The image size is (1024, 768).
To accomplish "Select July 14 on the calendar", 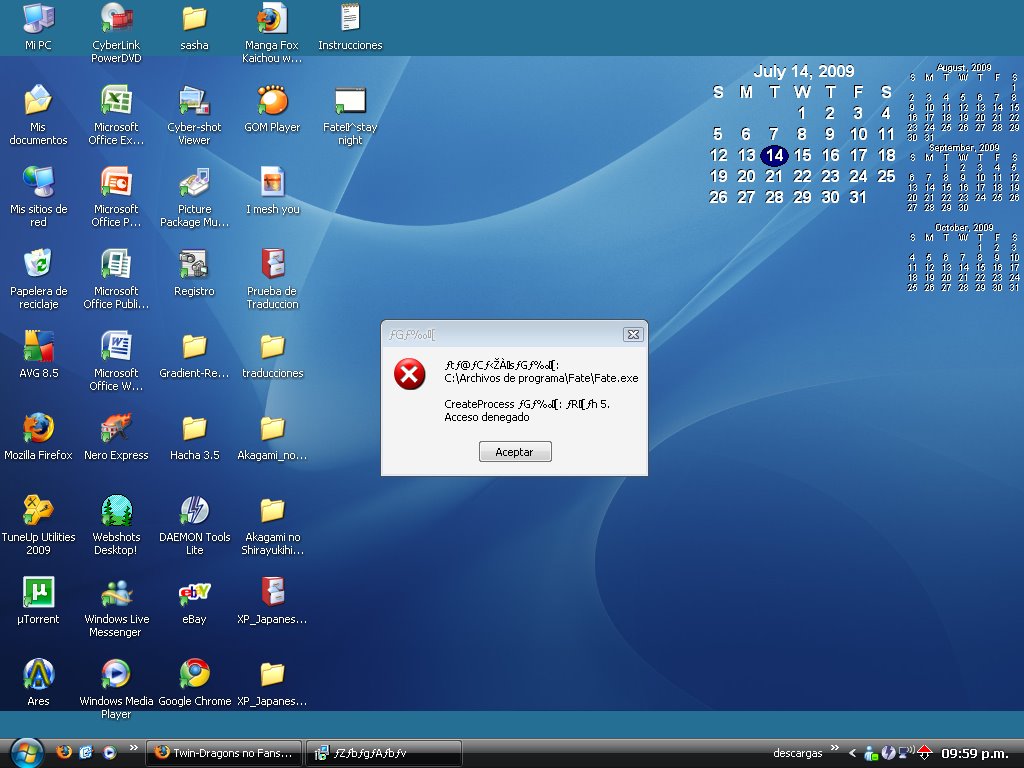I will (x=775, y=155).
